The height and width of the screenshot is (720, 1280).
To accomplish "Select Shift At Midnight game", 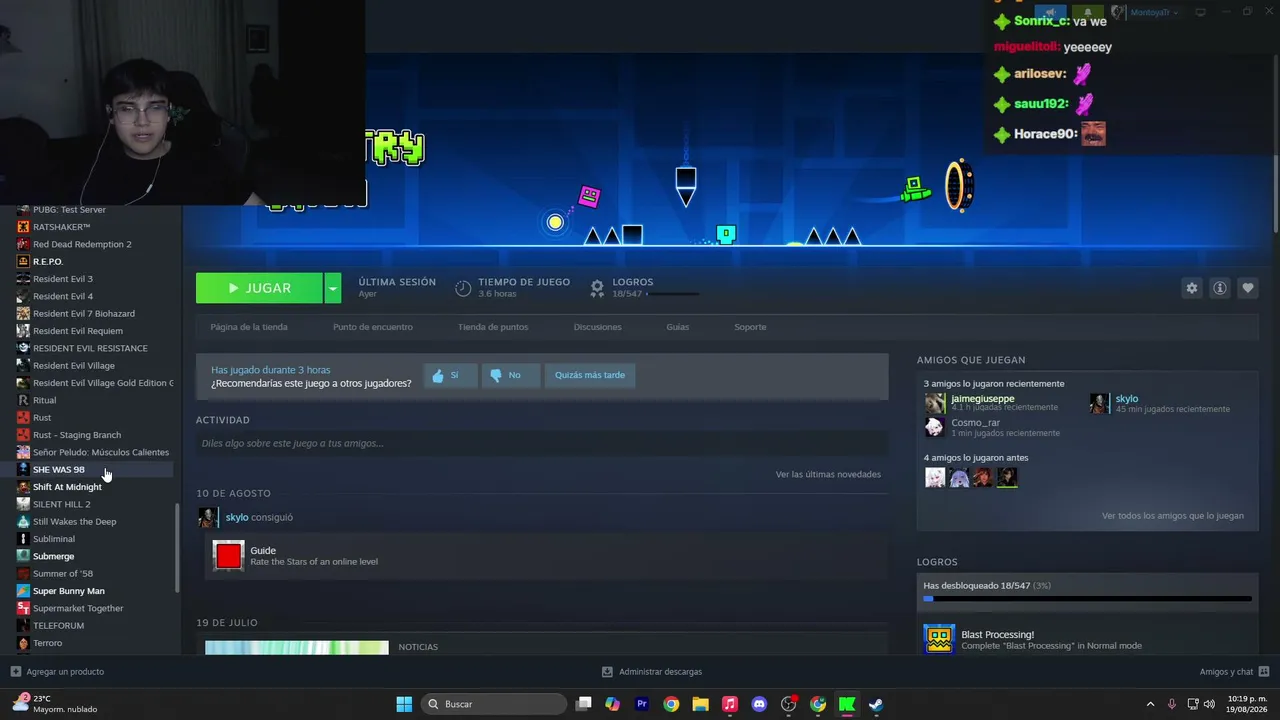I will coord(67,487).
